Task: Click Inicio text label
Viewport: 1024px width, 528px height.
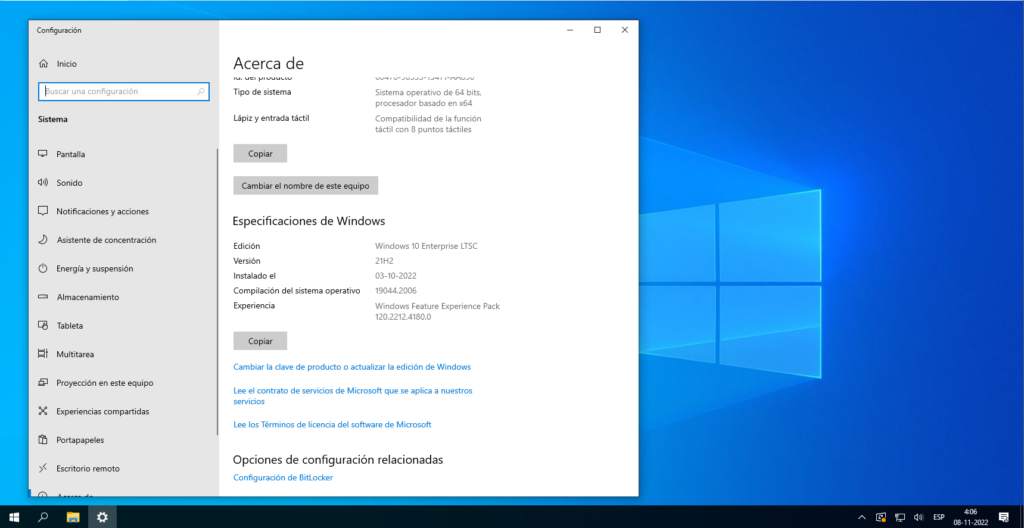Action: [x=67, y=64]
